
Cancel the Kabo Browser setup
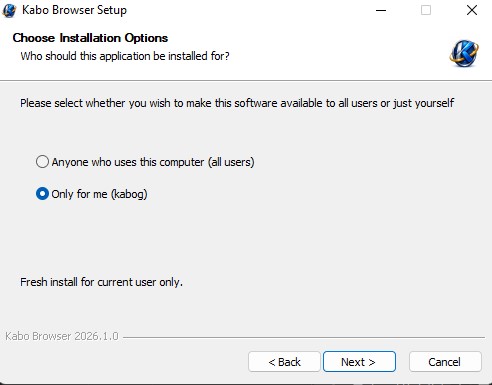click(x=445, y=362)
